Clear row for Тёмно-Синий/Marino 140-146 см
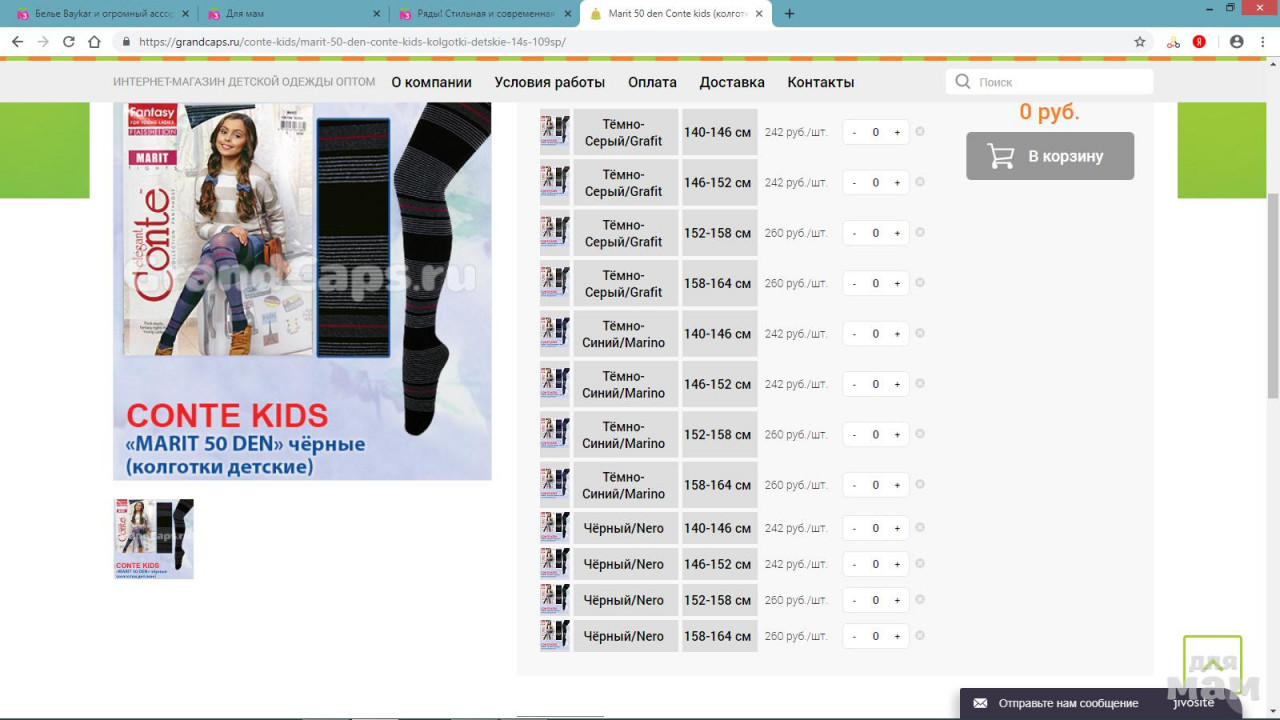 pos(920,333)
